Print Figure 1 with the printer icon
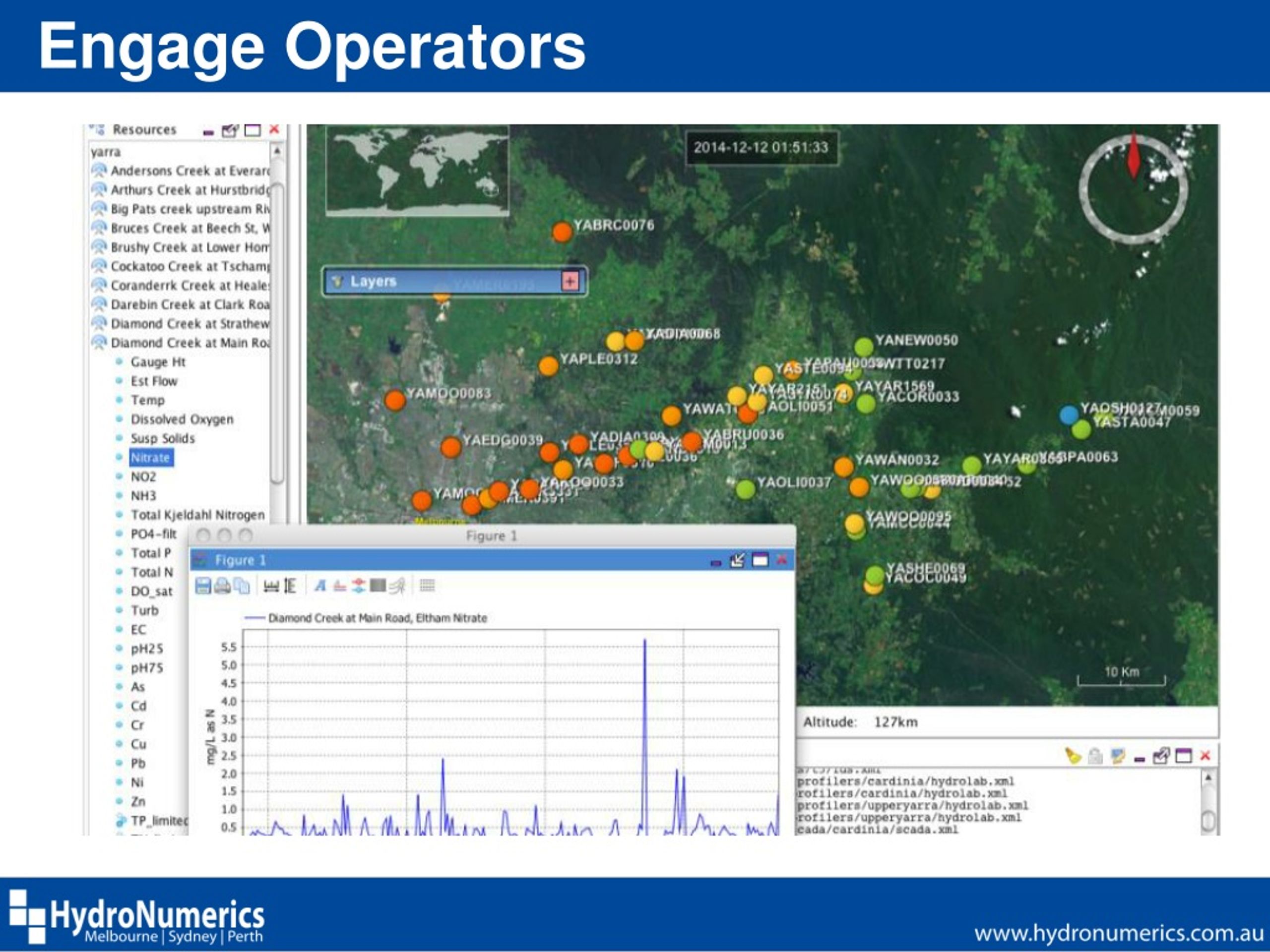The image size is (1270, 952). 222,585
